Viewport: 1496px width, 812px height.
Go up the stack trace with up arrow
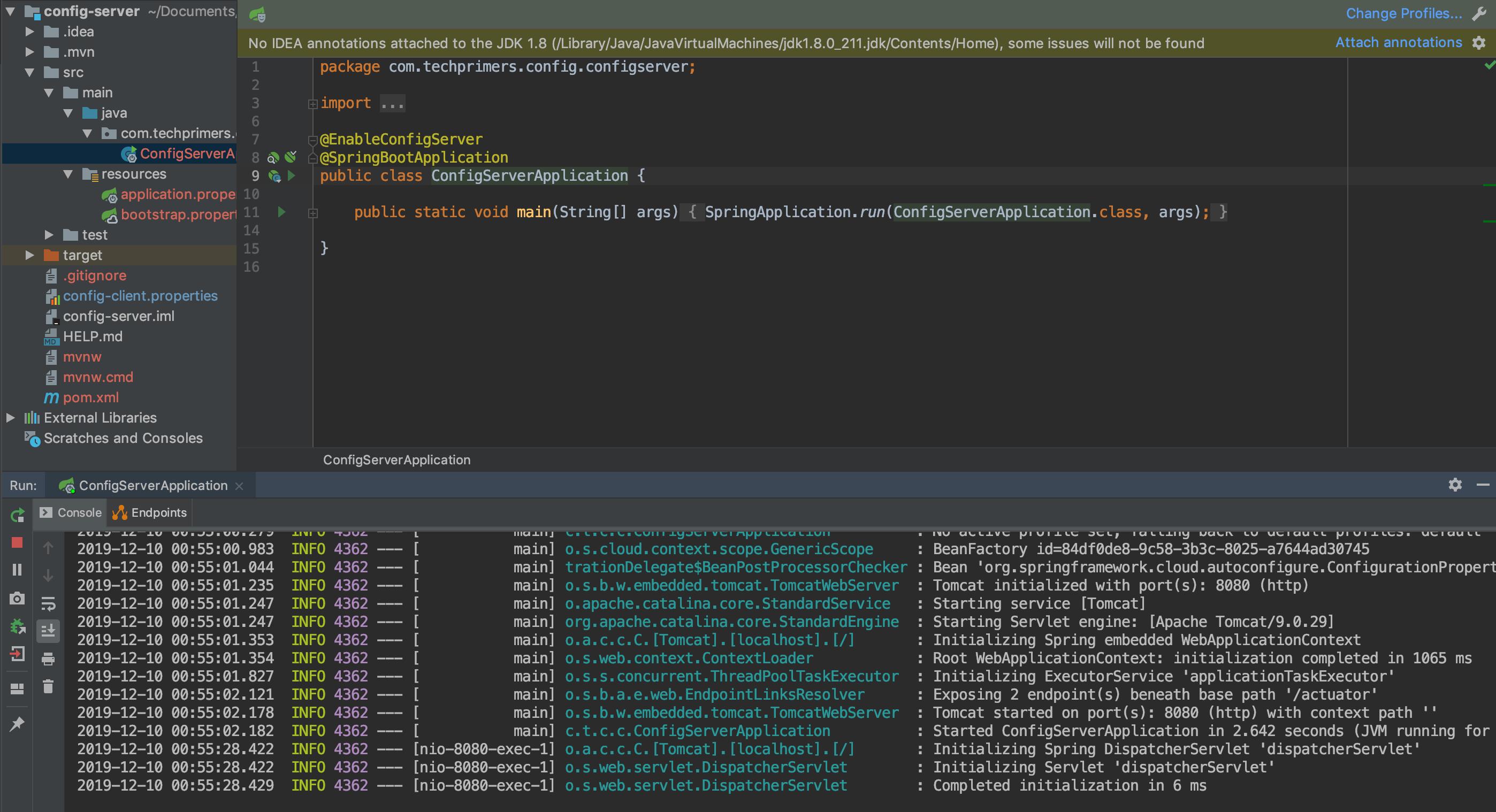(x=48, y=547)
